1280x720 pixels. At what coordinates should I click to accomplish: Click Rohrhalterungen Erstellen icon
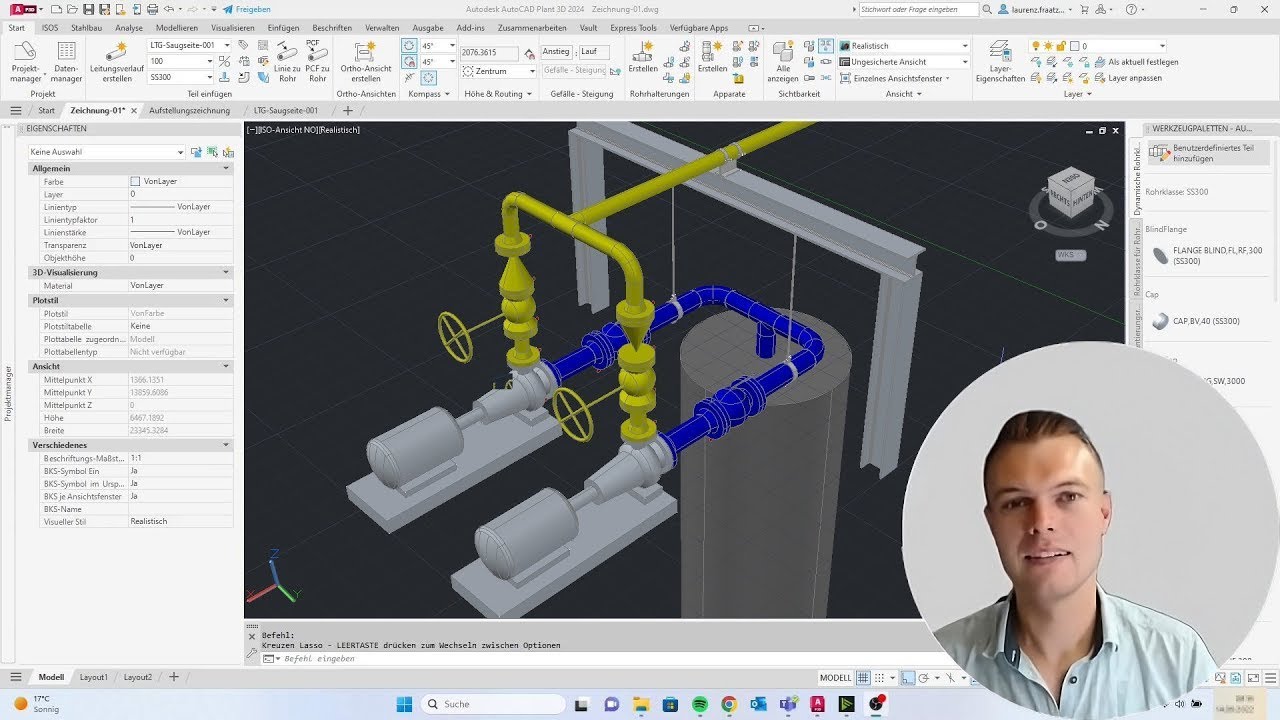(643, 56)
